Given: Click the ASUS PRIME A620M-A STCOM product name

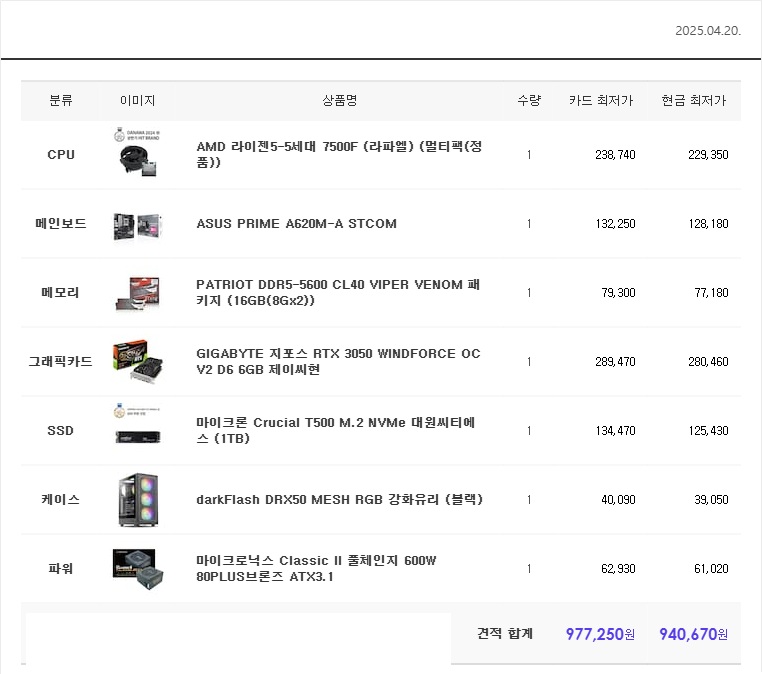Looking at the screenshot, I should 296,224.
